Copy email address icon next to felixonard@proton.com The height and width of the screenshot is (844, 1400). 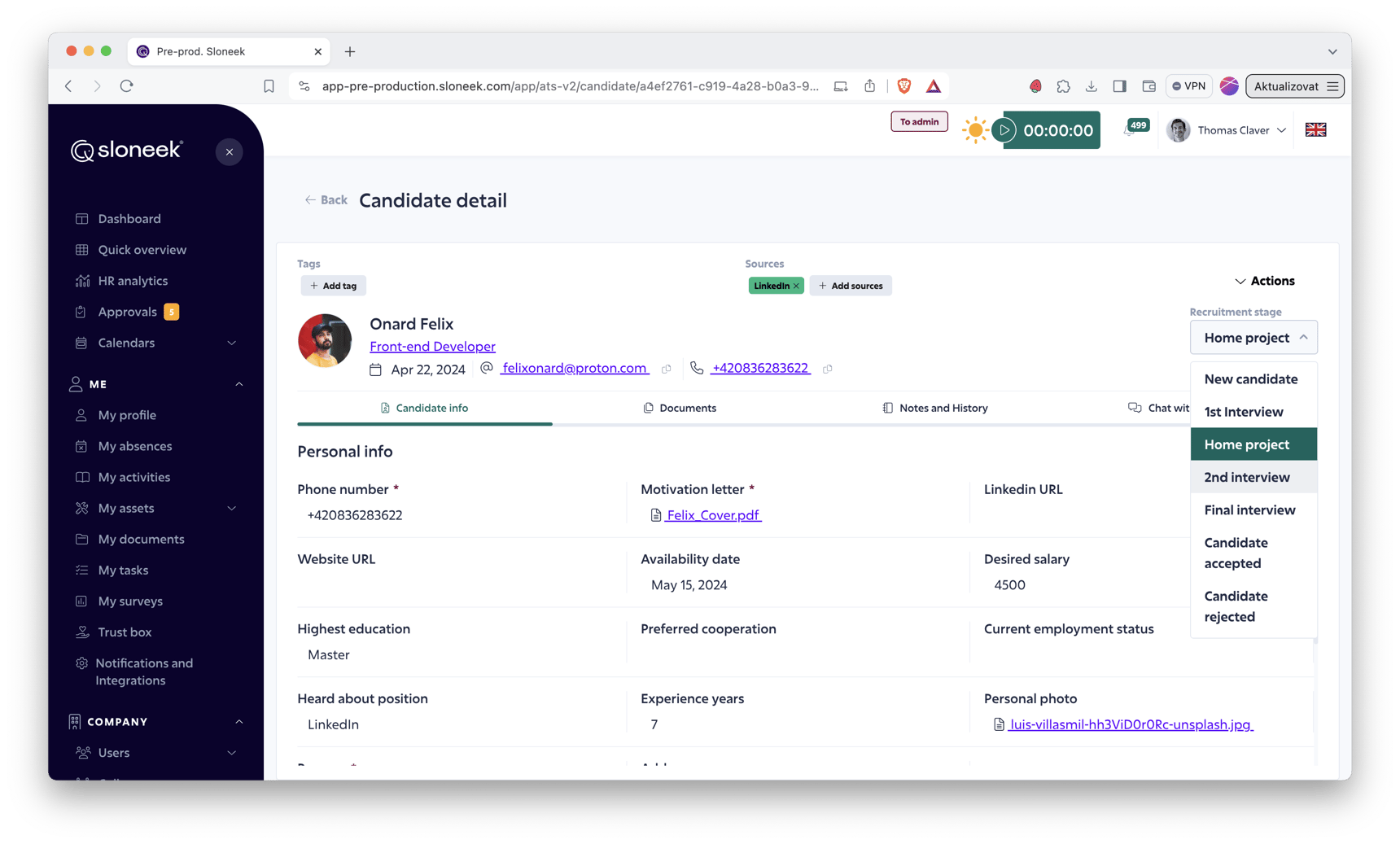coord(667,369)
